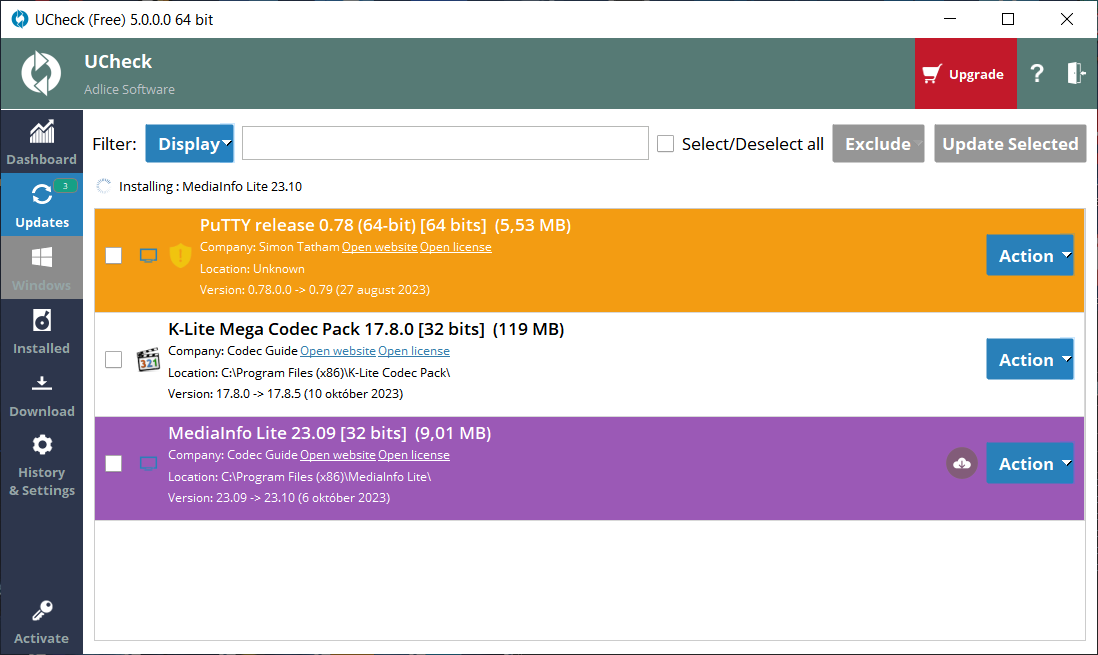1098x655 pixels.
Task: Click the K-Lite Mega Codec Pack icon
Action: (148, 360)
